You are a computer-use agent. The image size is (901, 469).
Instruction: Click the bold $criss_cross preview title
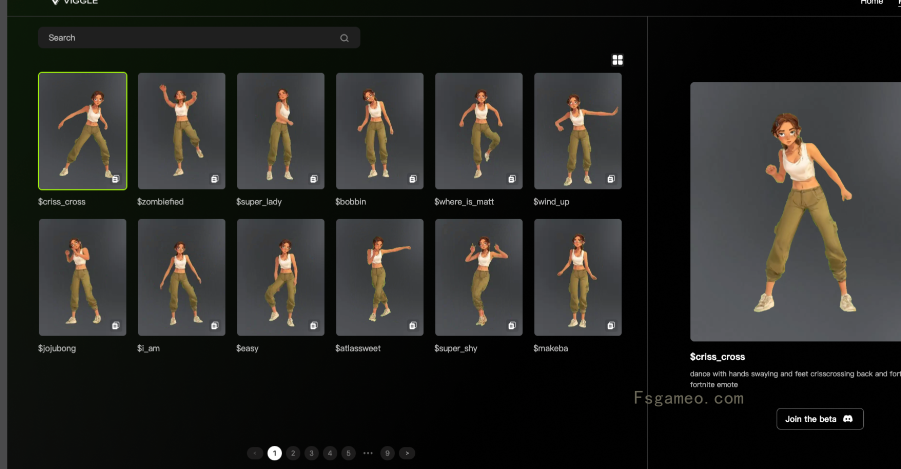pyautogui.click(x=717, y=357)
